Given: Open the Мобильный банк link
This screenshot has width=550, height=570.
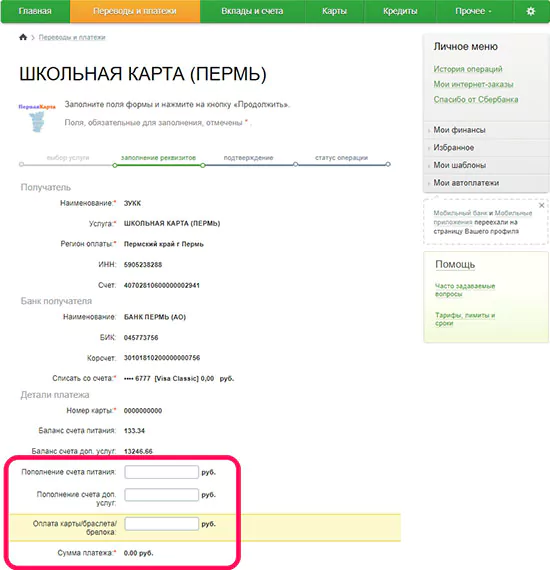Looking at the screenshot, I should click(x=460, y=213).
